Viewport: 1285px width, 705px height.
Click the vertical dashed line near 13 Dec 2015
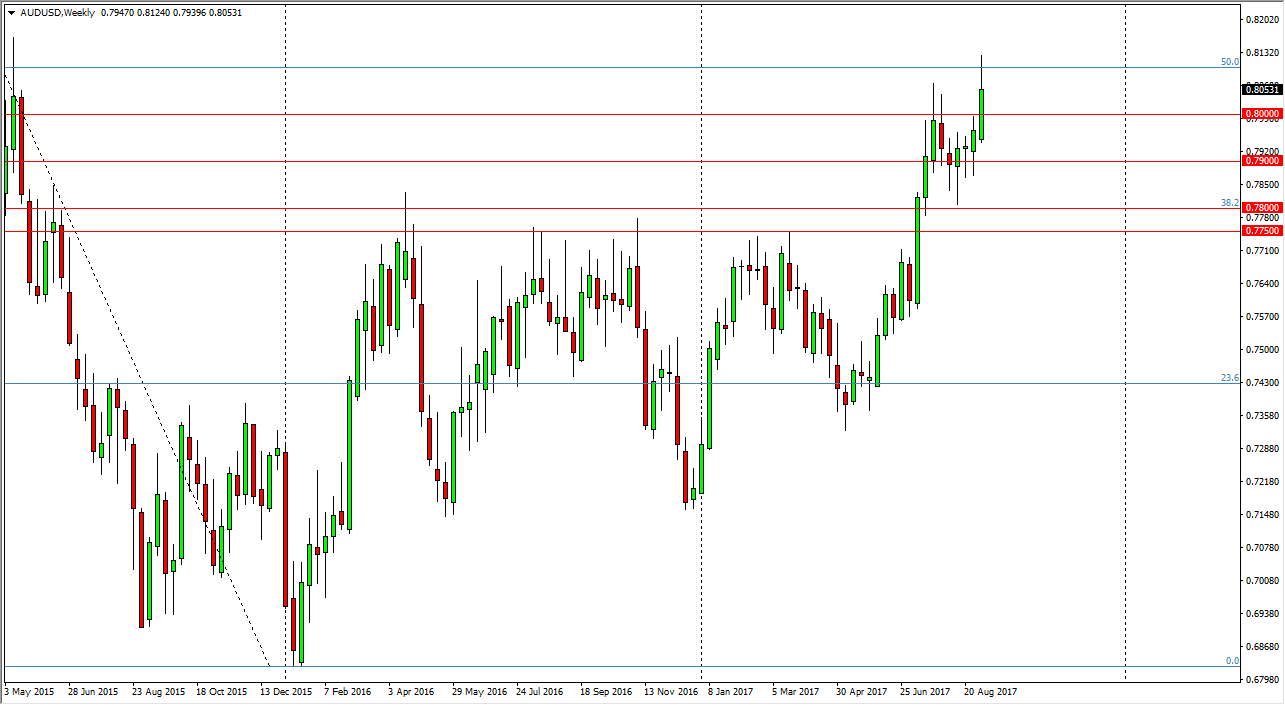(x=287, y=400)
